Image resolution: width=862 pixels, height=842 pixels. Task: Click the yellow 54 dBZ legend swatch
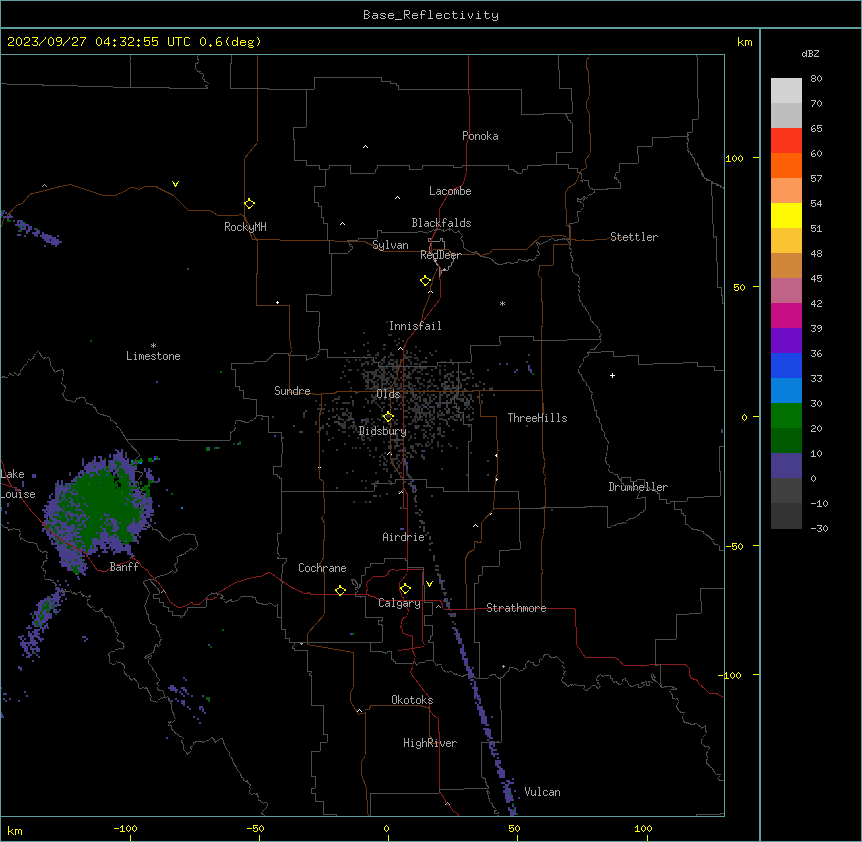click(786, 215)
